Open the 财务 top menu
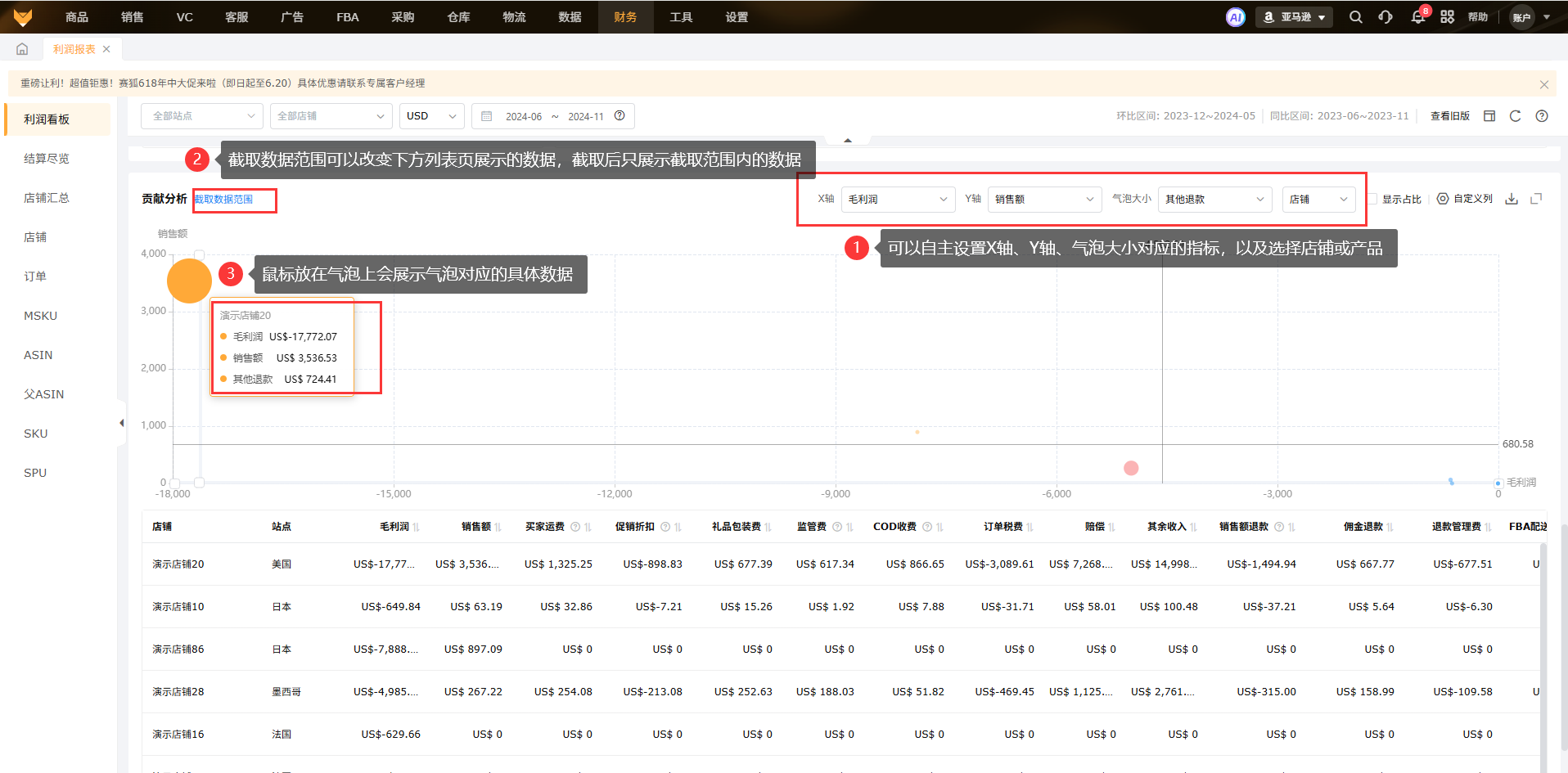Viewport: 1568px width, 773px height. tap(625, 17)
